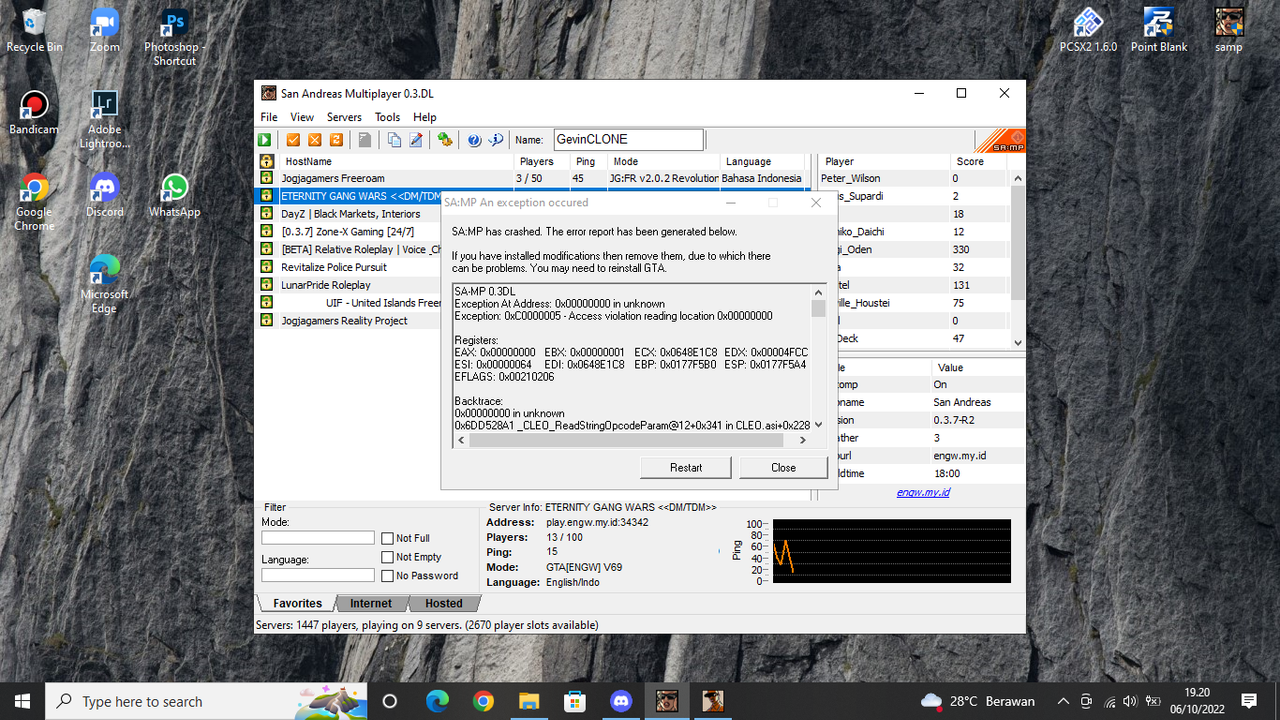The width and height of the screenshot is (1280, 720).
Task: Open the Servers menu
Action: [x=344, y=117]
